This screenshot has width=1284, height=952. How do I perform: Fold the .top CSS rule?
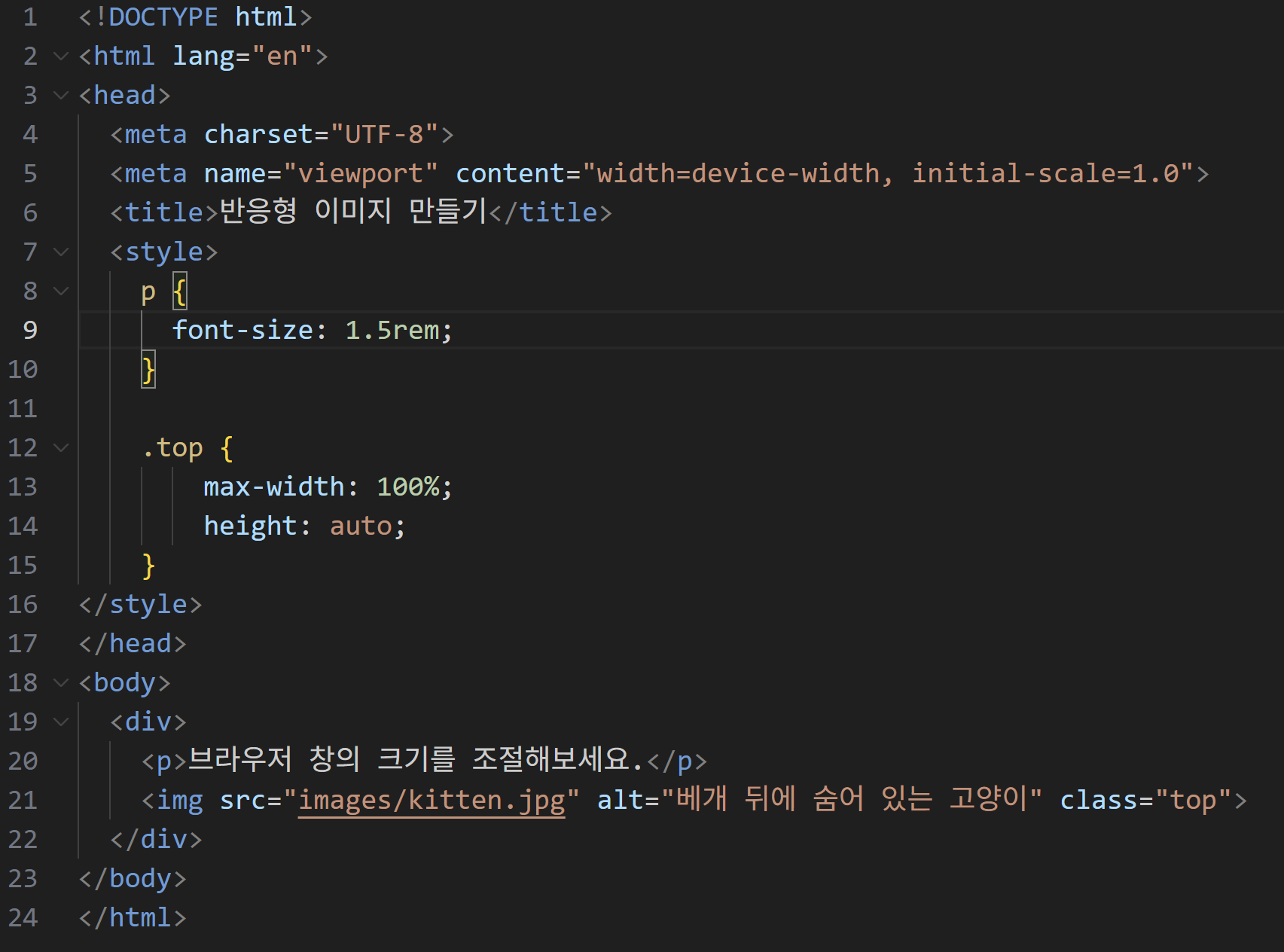click(61, 447)
